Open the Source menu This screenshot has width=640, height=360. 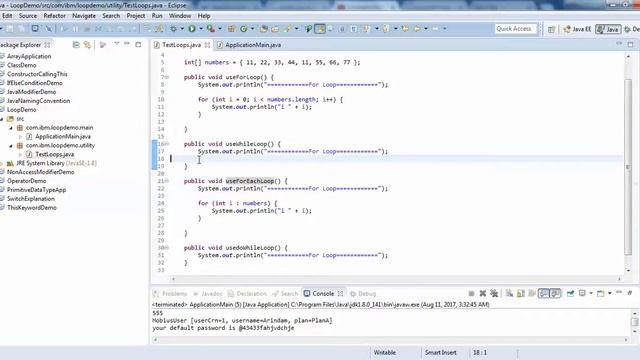pyautogui.click(x=28, y=16)
